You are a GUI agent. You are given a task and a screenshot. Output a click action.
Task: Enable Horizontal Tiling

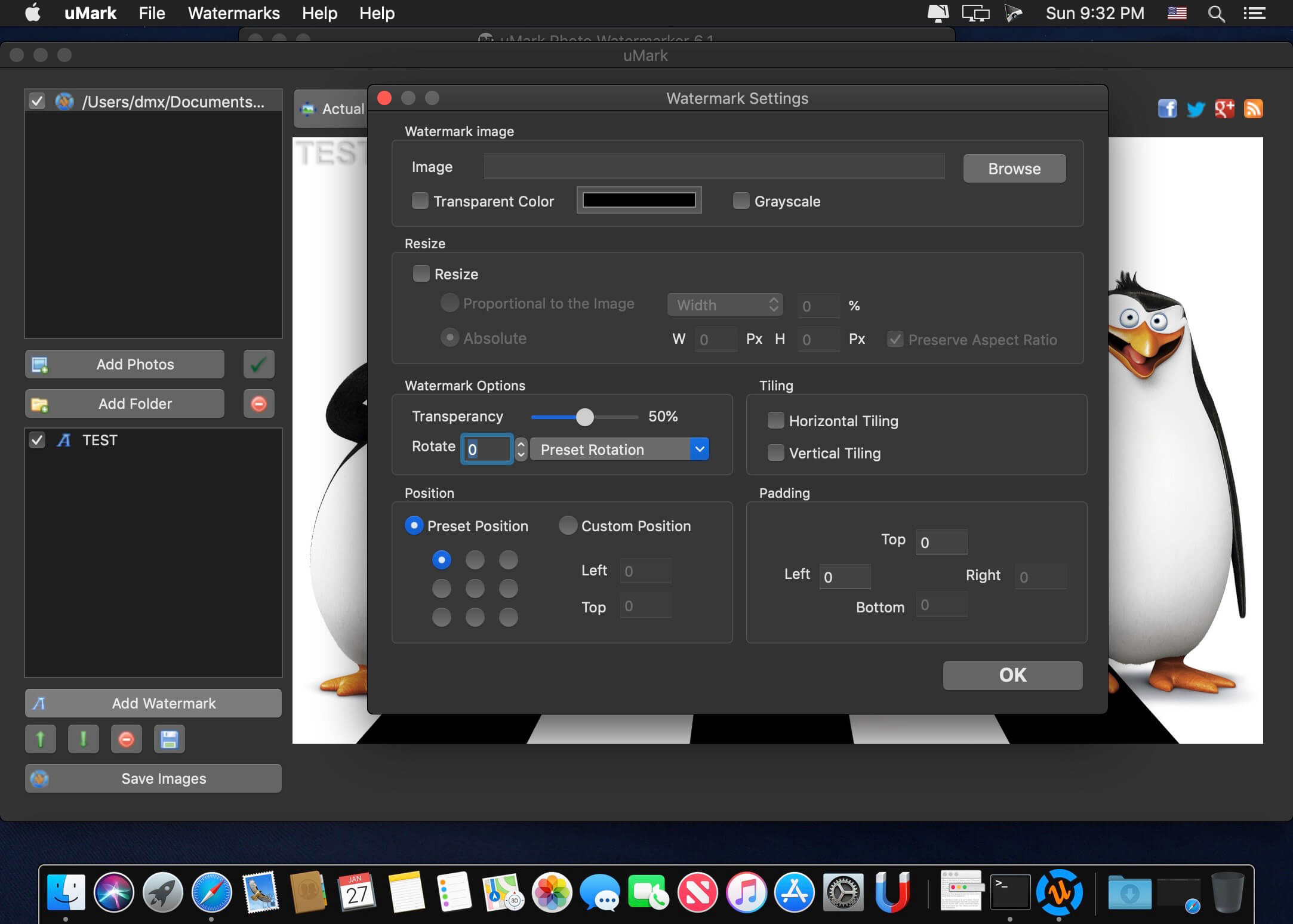tap(775, 420)
